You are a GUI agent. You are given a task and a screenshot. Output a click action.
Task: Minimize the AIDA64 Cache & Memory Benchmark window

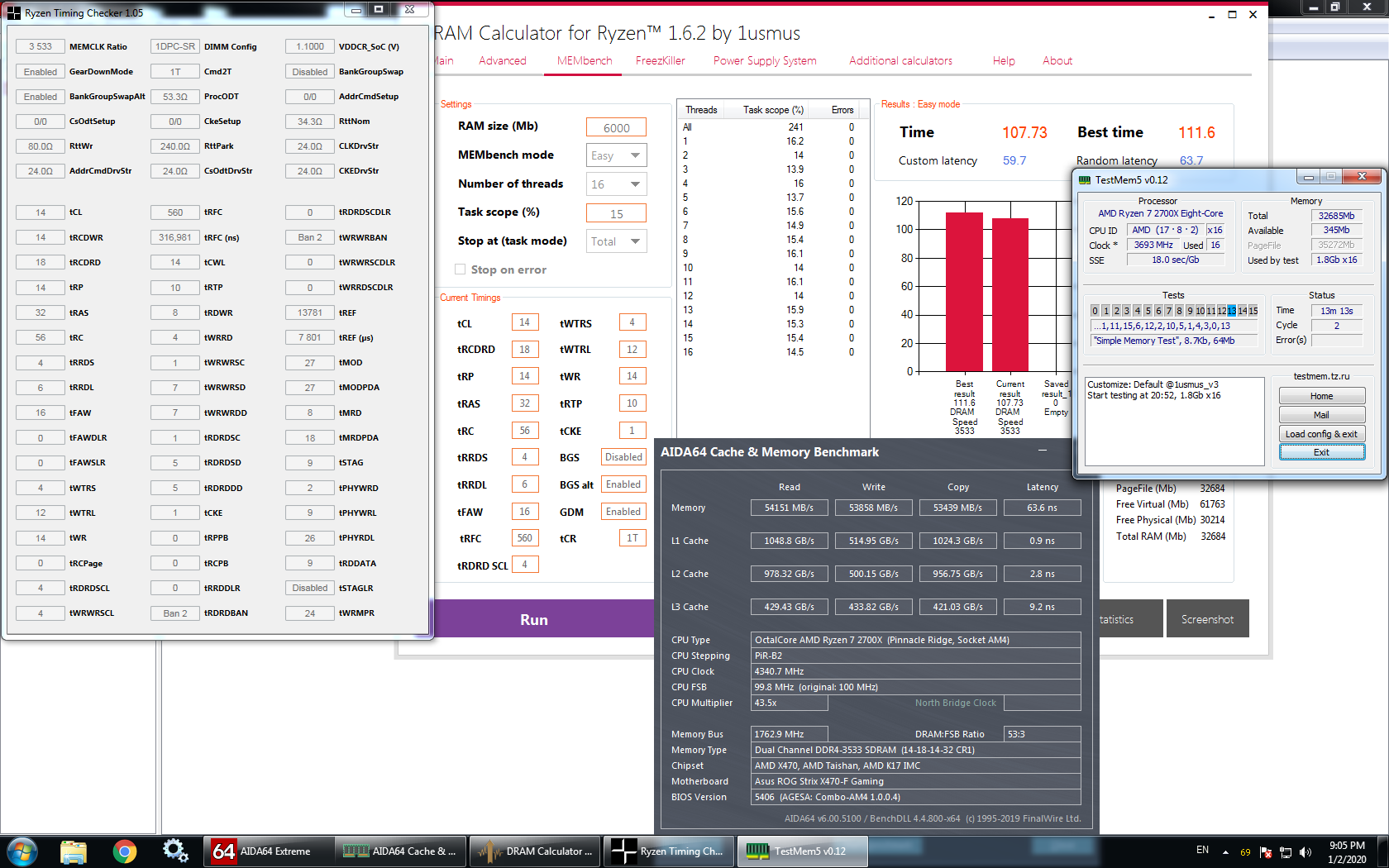(x=1043, y=451)
